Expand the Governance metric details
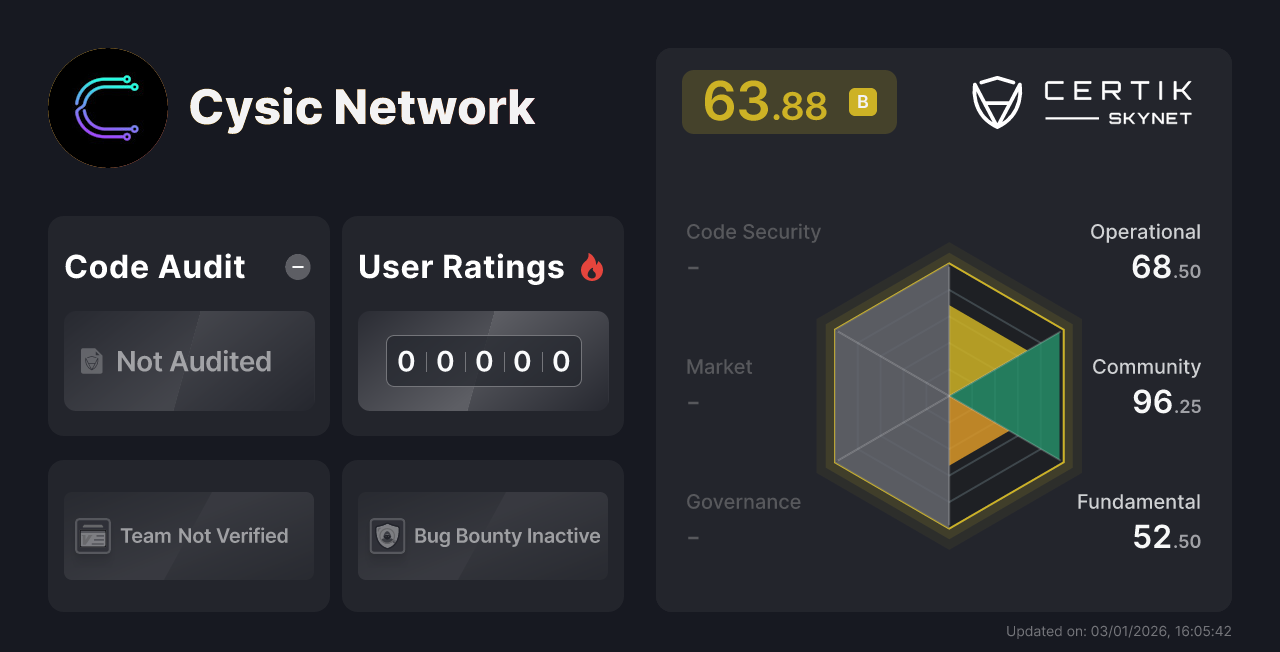The image size is (1280, 652). [x=743, y=501]
